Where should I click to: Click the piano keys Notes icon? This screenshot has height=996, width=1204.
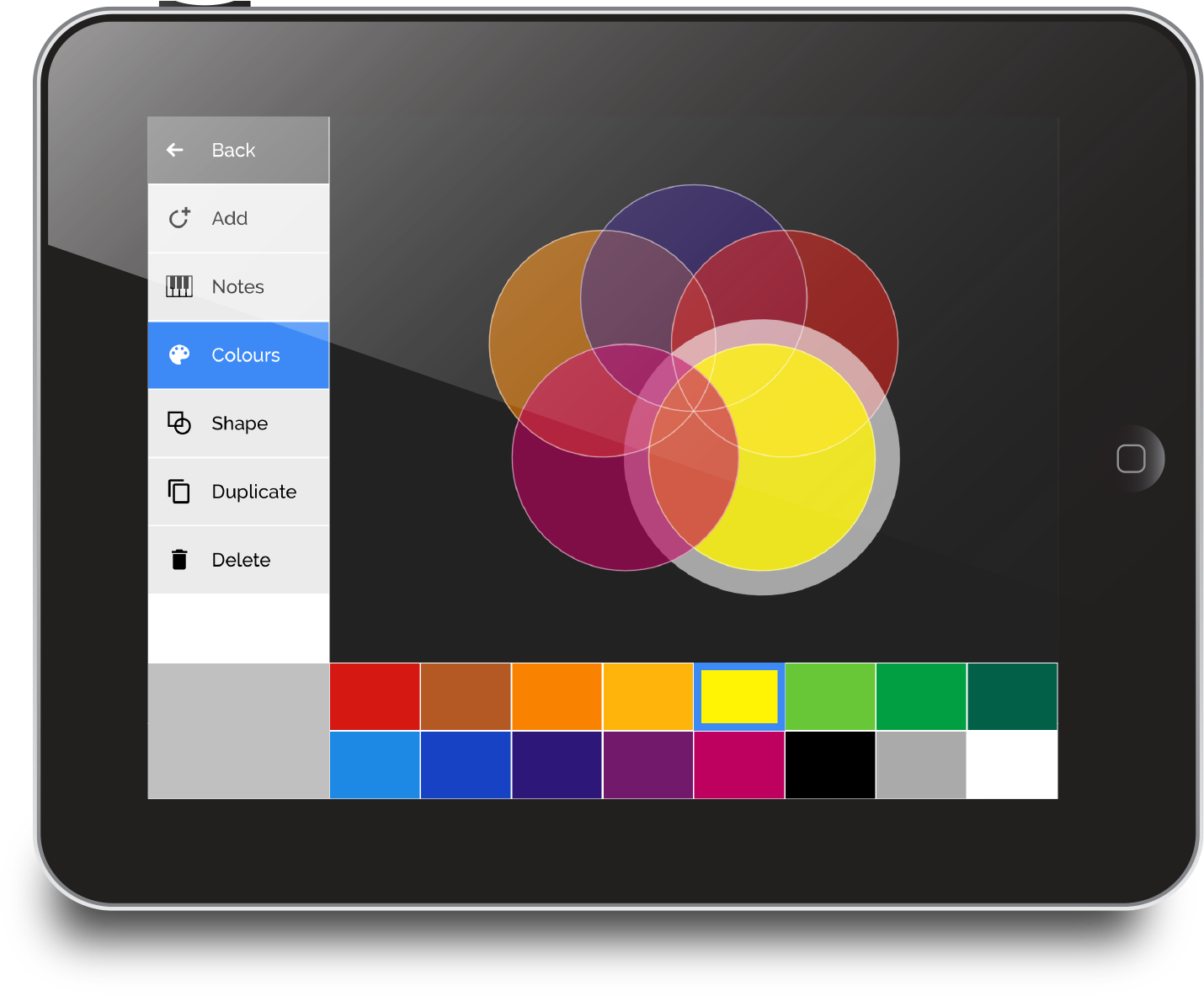(179, 286)
